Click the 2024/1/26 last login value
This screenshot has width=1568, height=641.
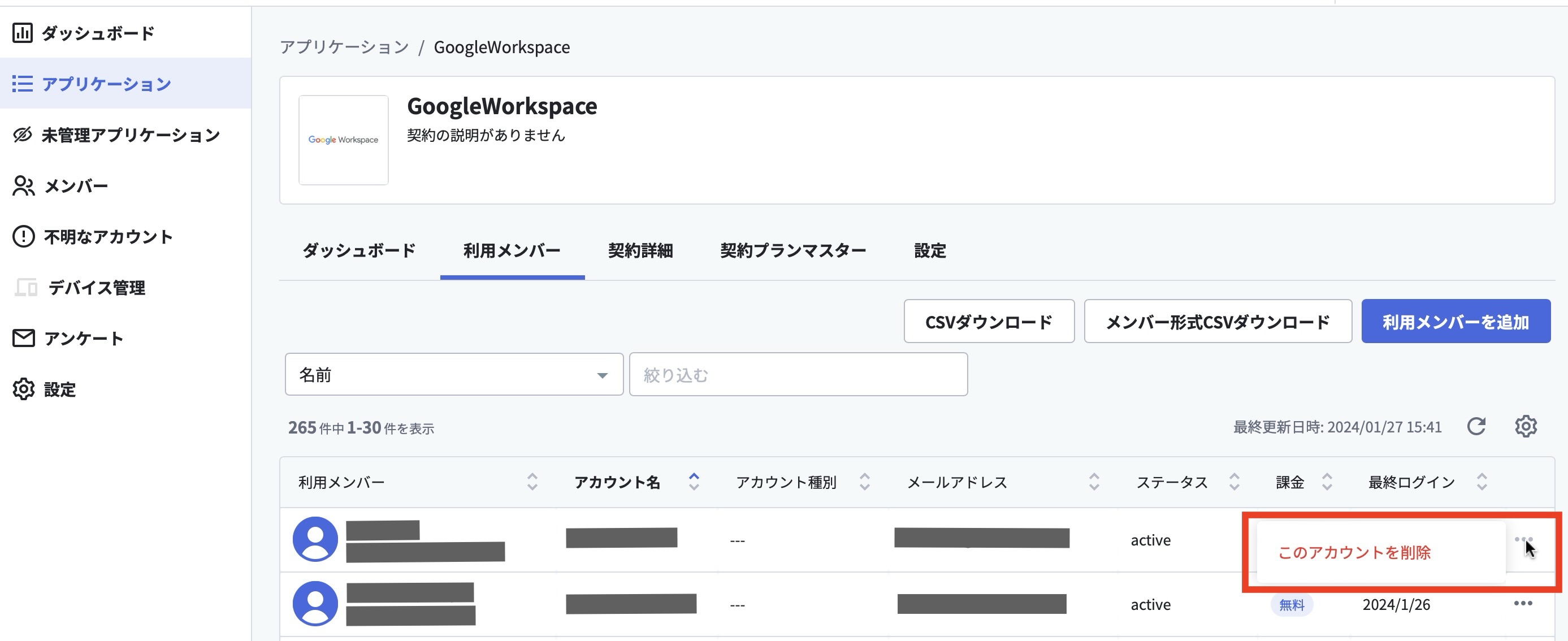1396,604
